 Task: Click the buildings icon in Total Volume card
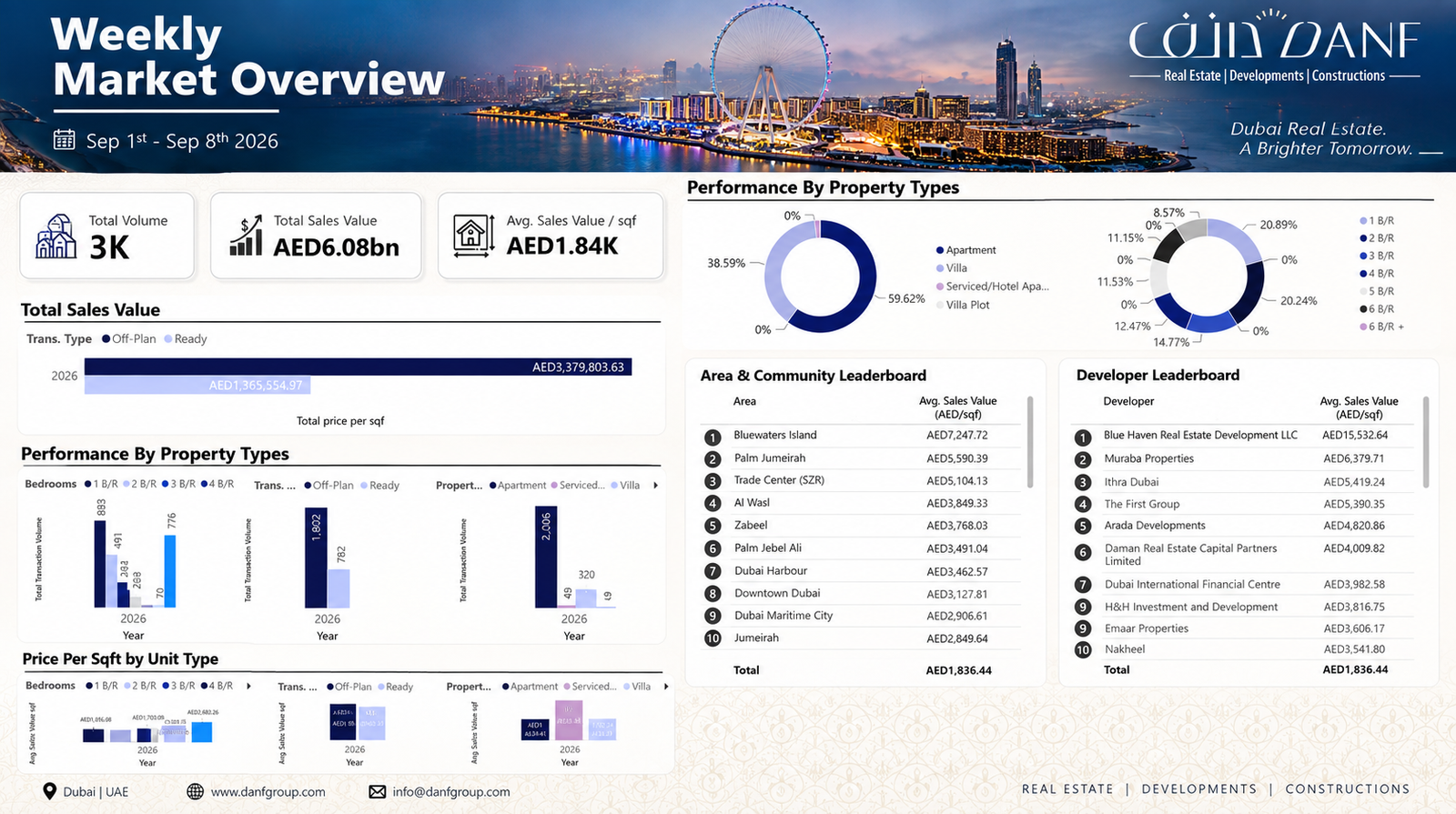pyautogui.click(x=56, y=236)
